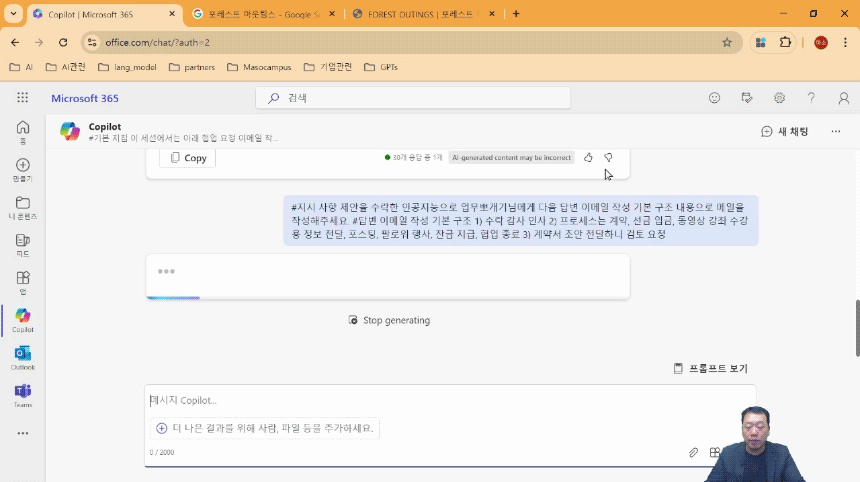Click the thumbs up feedback icon
860x482 pixels.
[588, 158]
